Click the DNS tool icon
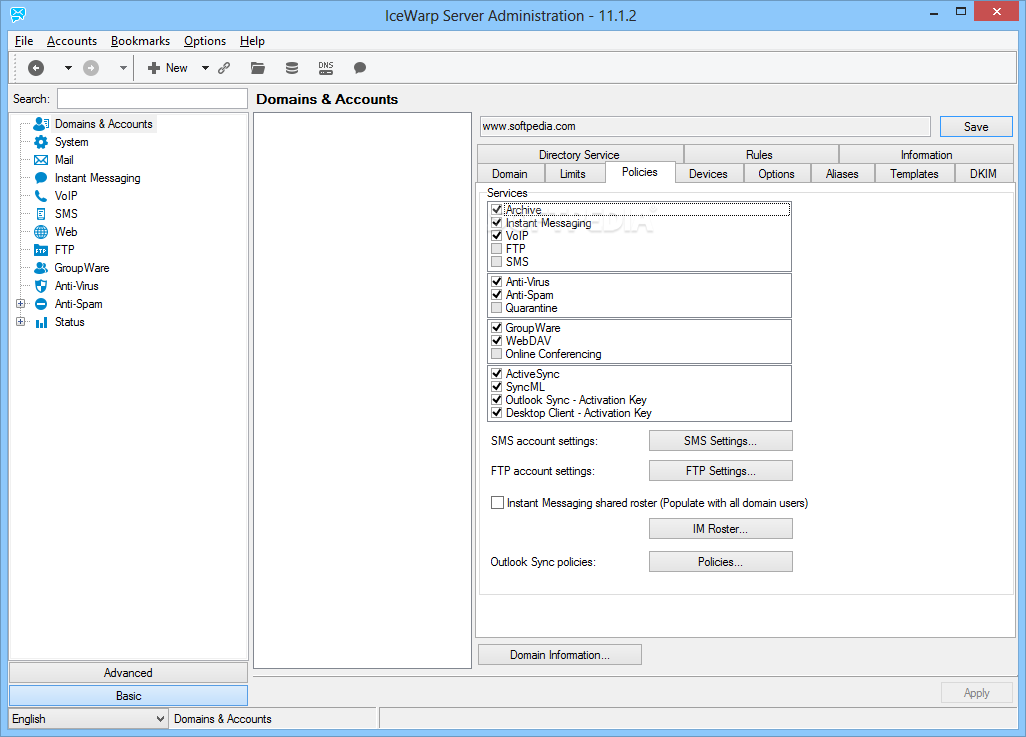The image size is (1026, 737). (x=326, y=67)
